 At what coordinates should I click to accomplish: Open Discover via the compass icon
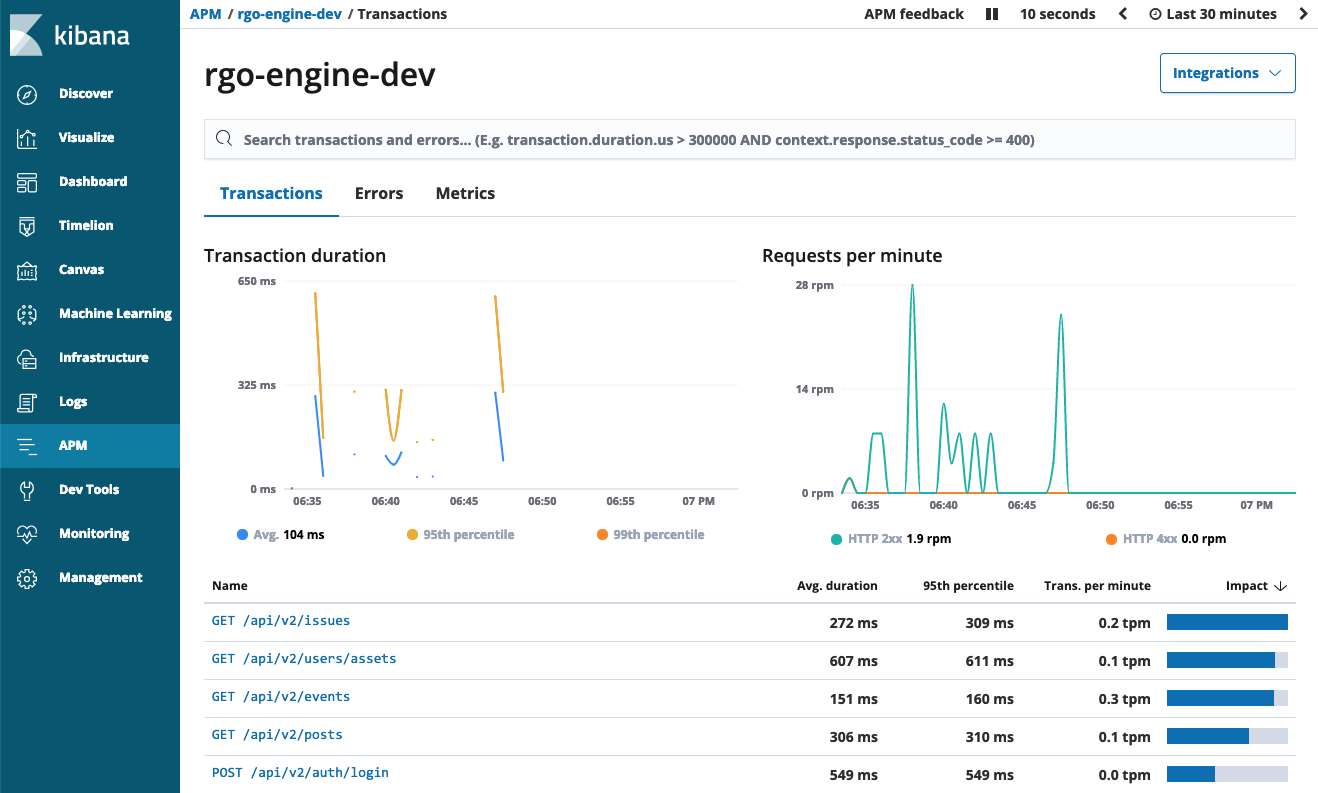[x=27, y=94]
